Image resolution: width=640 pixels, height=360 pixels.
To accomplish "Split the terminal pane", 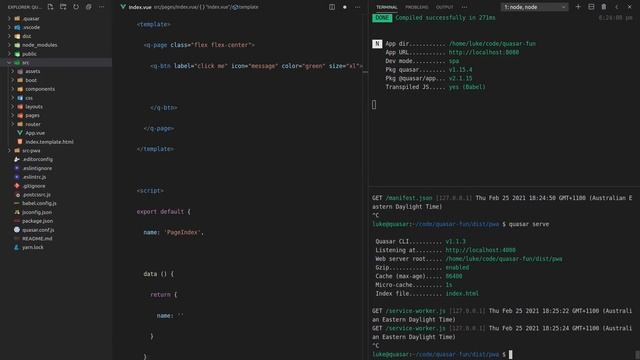I will pyautogui.click(x=591, y=7).
